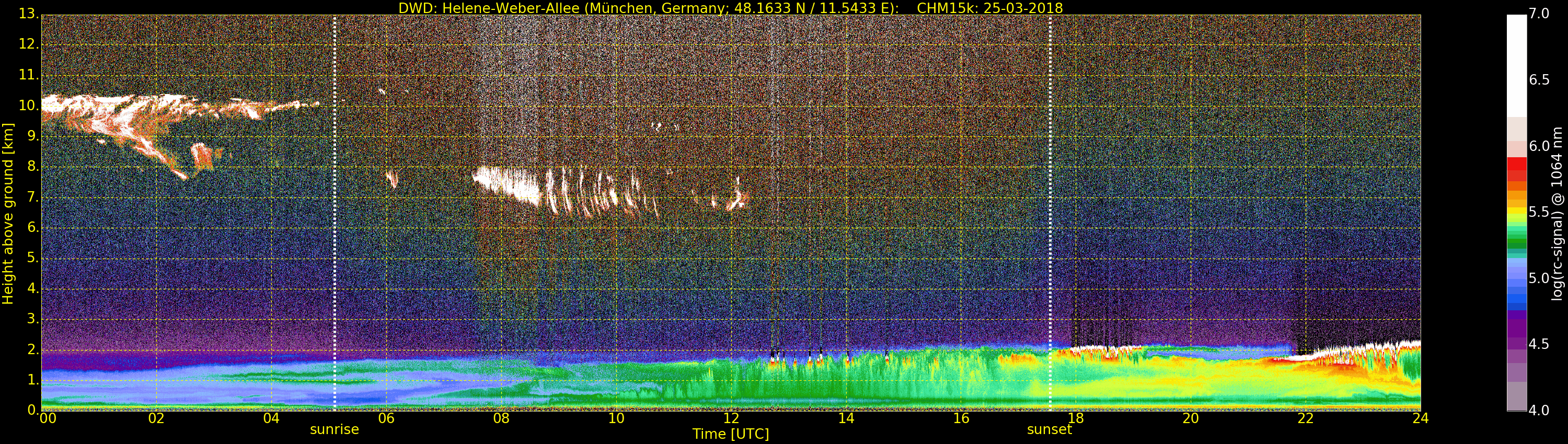Click the 12 hour tick label
The width and height of the screenshot is (1568, 444).
click(x=731, y=418)
